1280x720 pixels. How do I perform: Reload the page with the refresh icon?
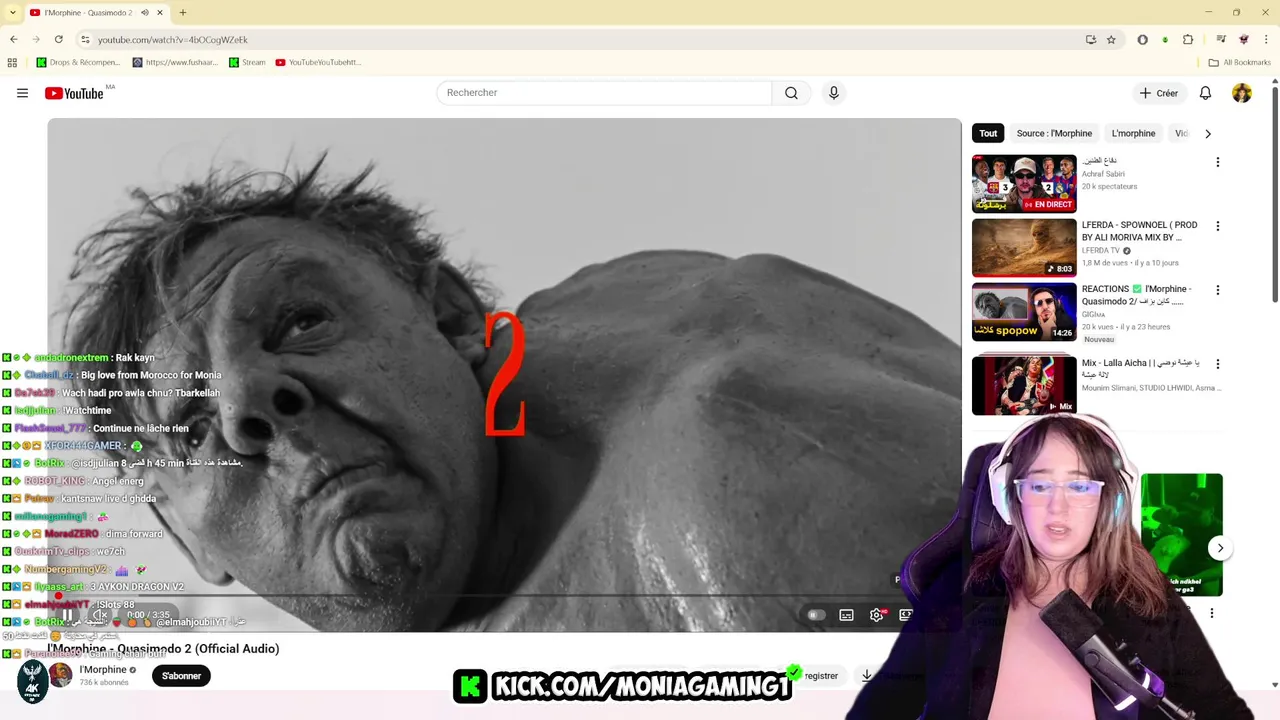pyautogui.click(x=59, y=39)
